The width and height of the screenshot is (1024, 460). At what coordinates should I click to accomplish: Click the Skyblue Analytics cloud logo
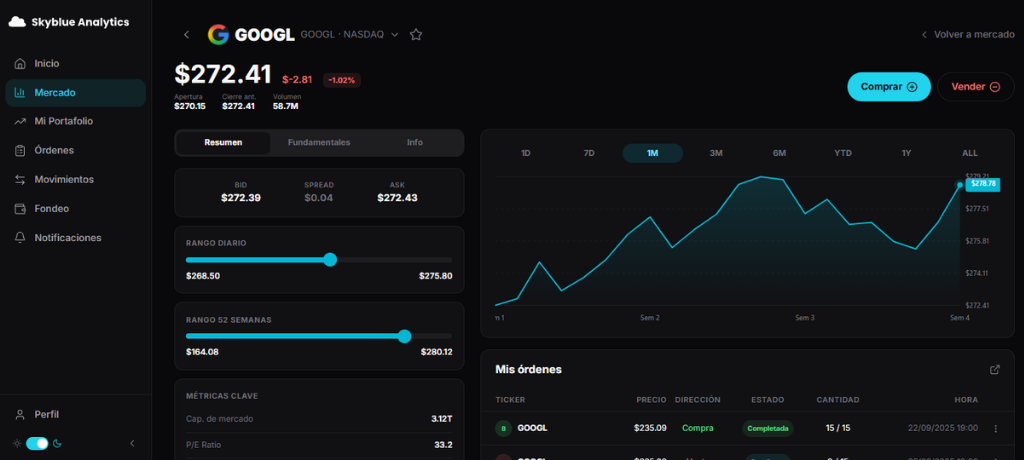coord(17,22)
